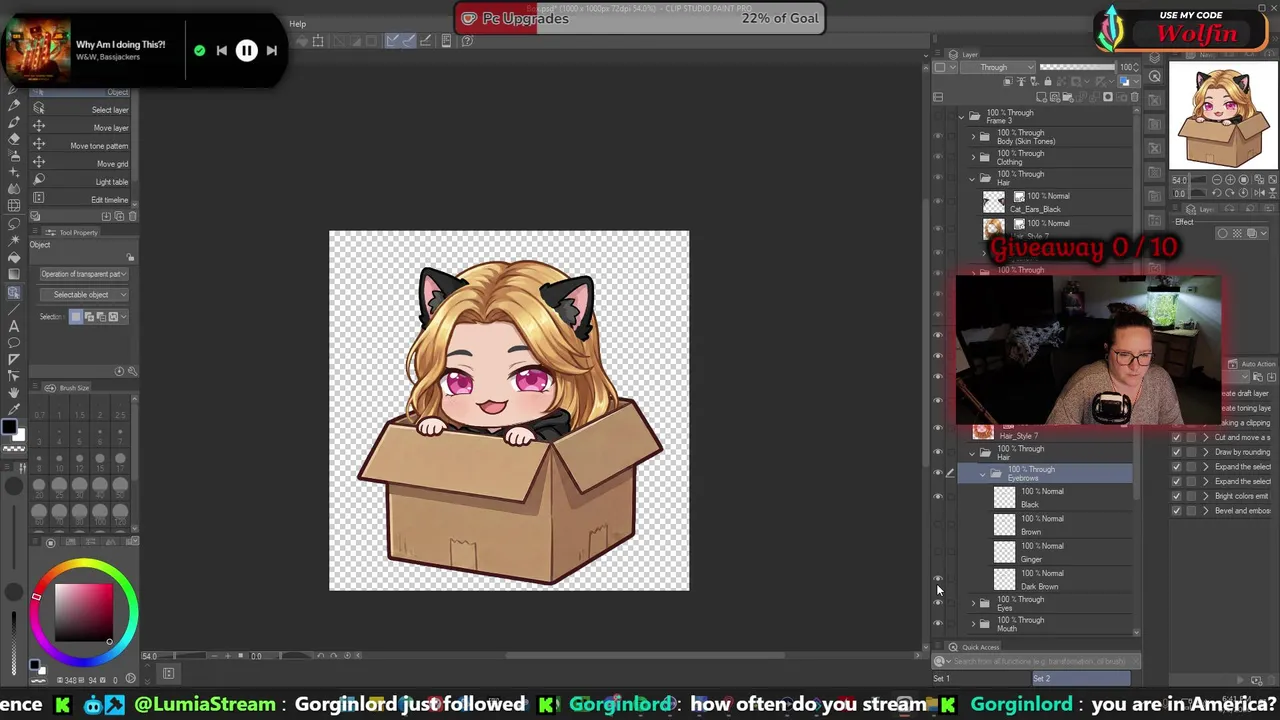Click the Navigator preview thumbnail

pos(1222,116)
